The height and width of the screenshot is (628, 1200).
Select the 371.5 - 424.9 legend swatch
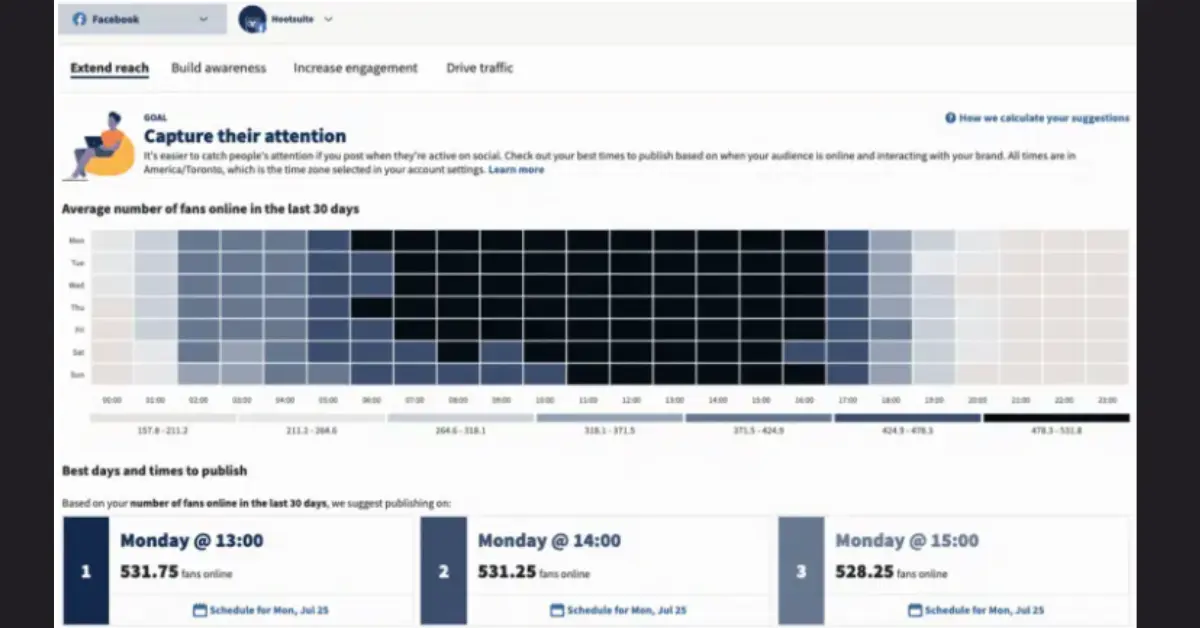click(758, 418)
